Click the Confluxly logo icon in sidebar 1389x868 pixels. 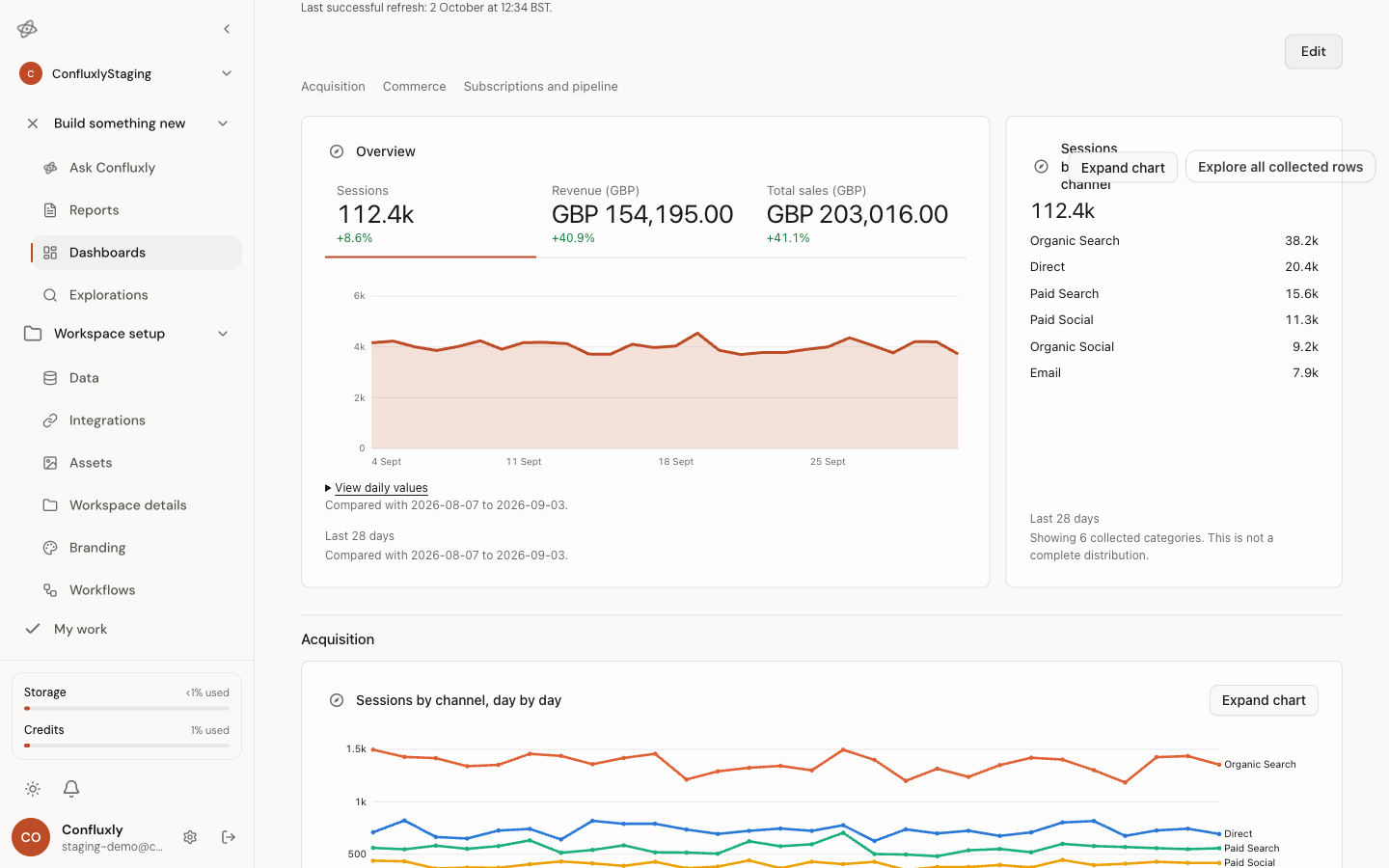pos(27,29)
